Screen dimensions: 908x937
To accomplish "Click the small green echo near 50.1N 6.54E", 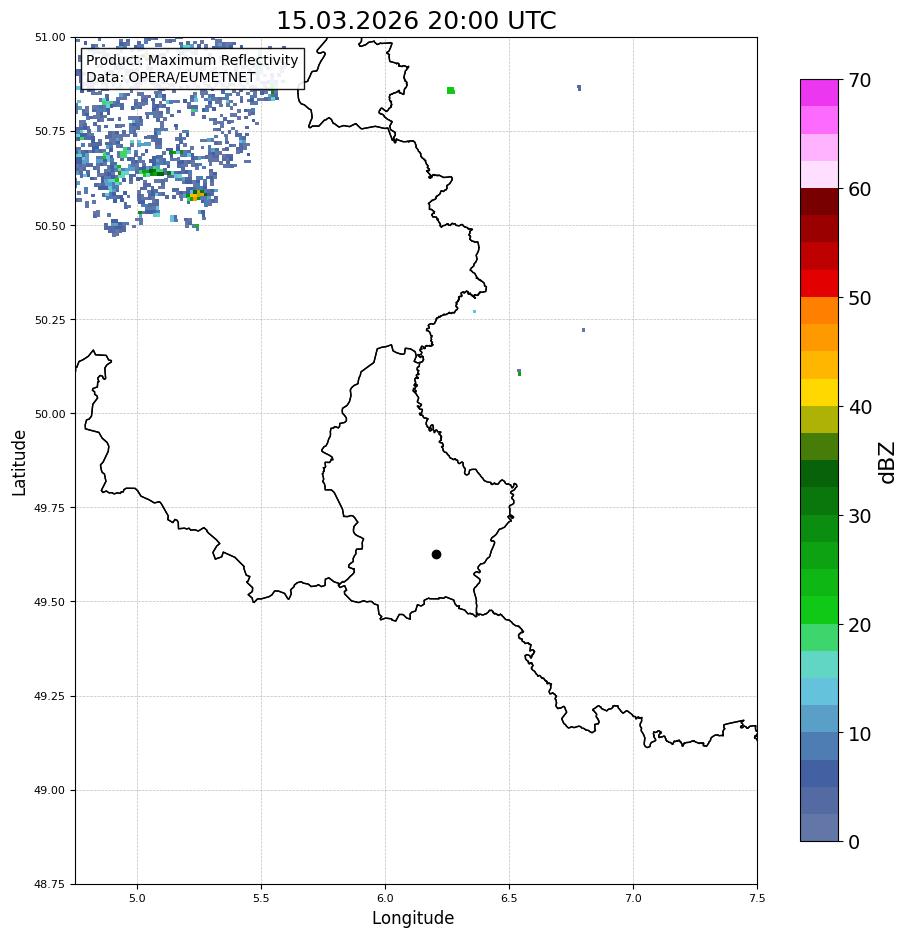I will [519, 372].
